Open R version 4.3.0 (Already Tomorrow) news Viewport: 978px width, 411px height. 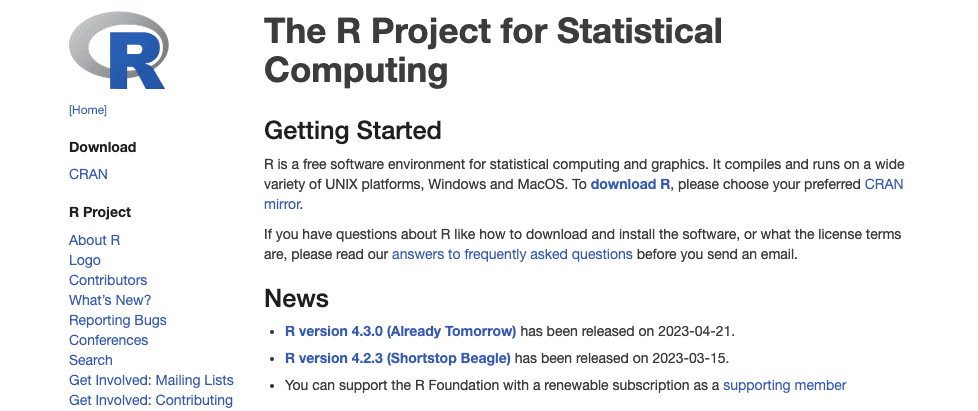pyautogui.click(x=400, y=331)
